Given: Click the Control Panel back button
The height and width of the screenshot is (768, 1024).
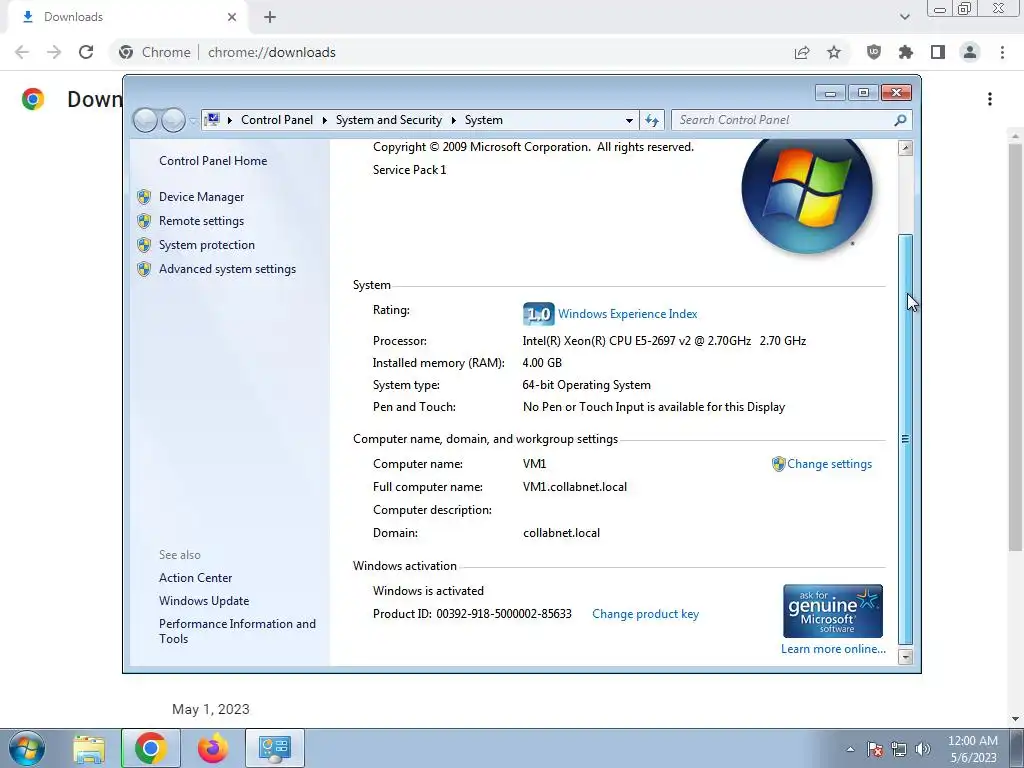Looking at the screenshot, I should [145, 120].
